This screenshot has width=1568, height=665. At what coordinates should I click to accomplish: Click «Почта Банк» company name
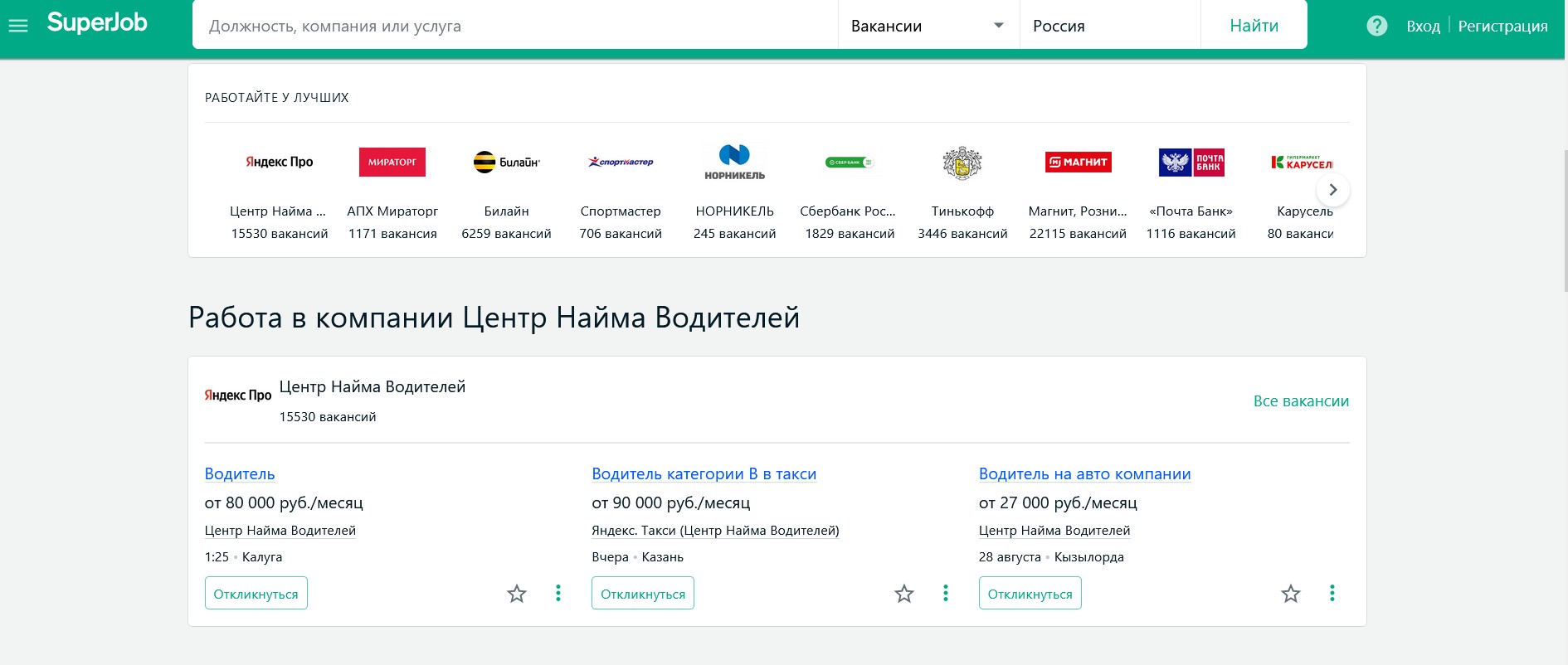[x=1191, y=211]
